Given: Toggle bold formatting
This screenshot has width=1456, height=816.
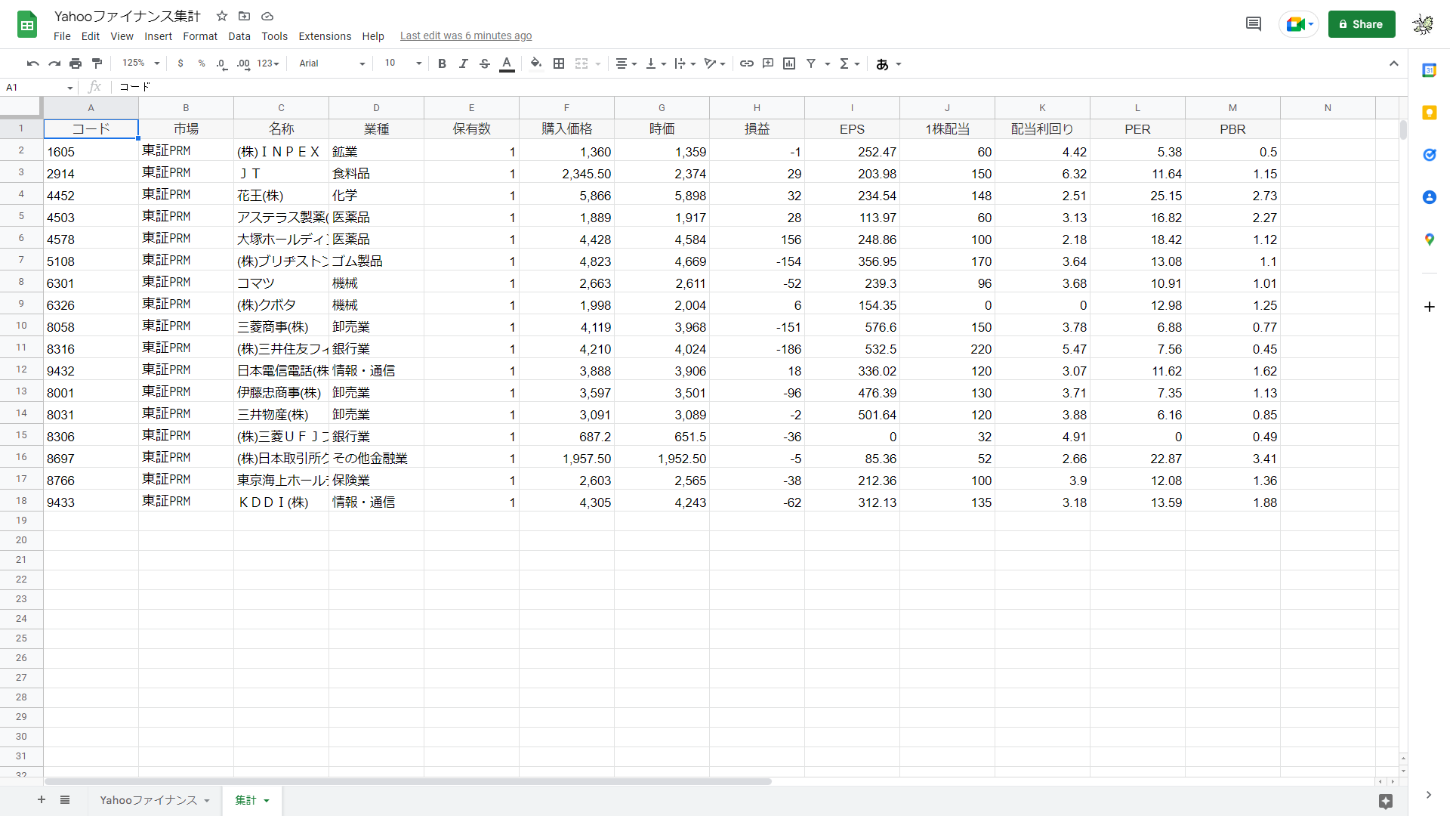Looking at the screenshot, I should pos(442,63).
